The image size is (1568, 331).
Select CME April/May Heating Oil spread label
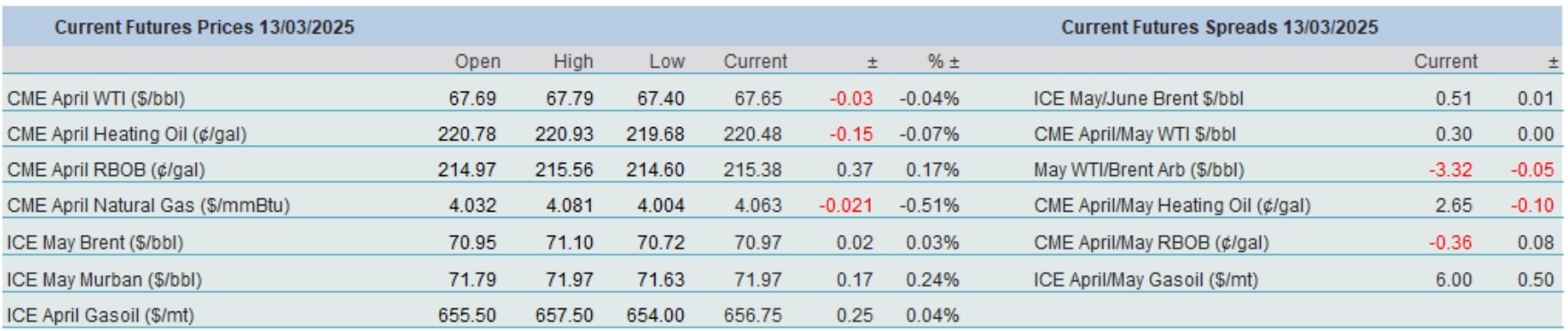[1172, 206]
